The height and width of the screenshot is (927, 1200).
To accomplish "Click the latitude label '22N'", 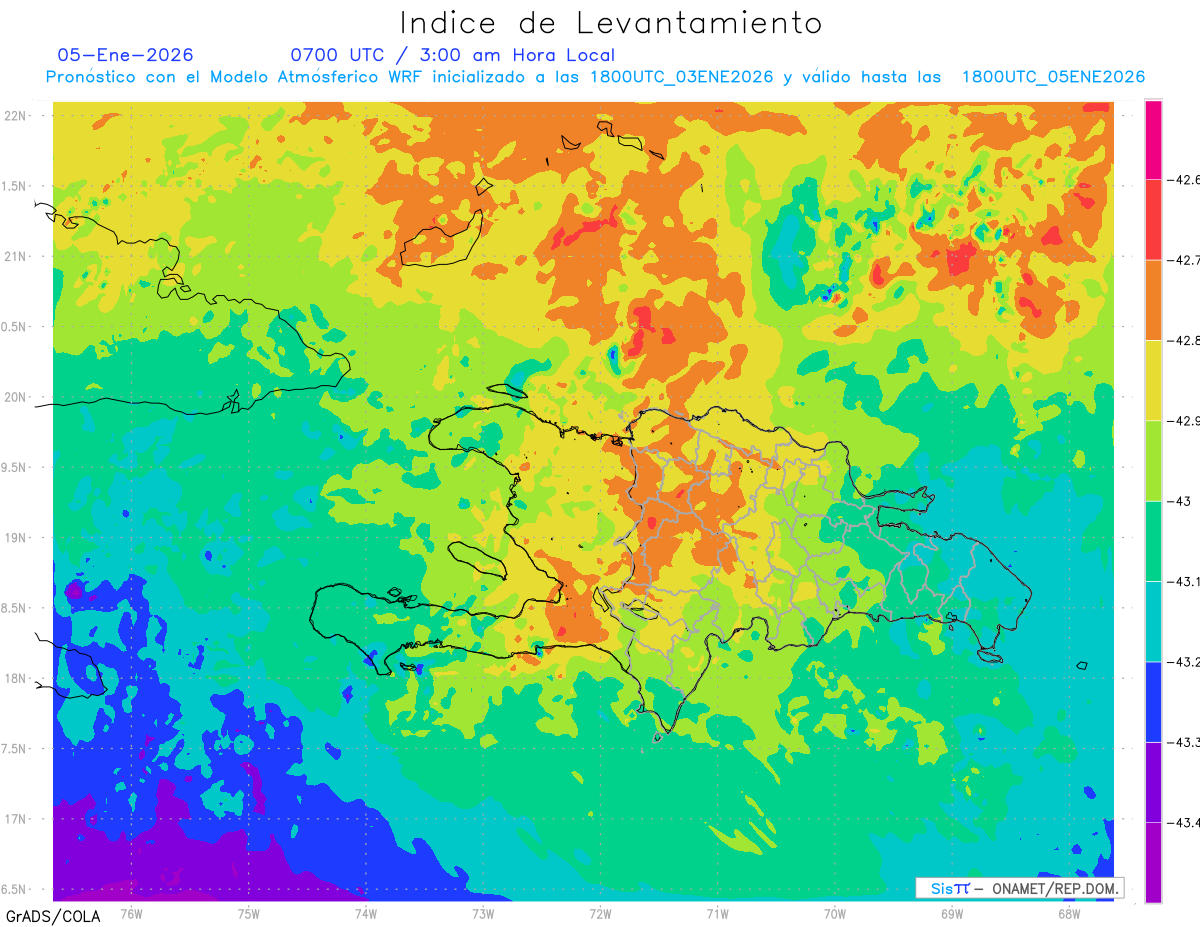I will pos(16,115).
